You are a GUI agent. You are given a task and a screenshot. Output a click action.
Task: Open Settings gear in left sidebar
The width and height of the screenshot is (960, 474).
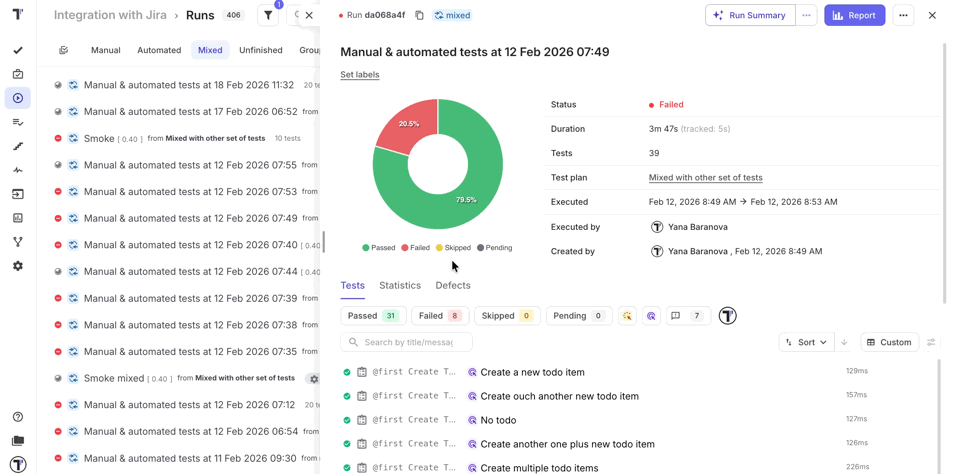18,266
